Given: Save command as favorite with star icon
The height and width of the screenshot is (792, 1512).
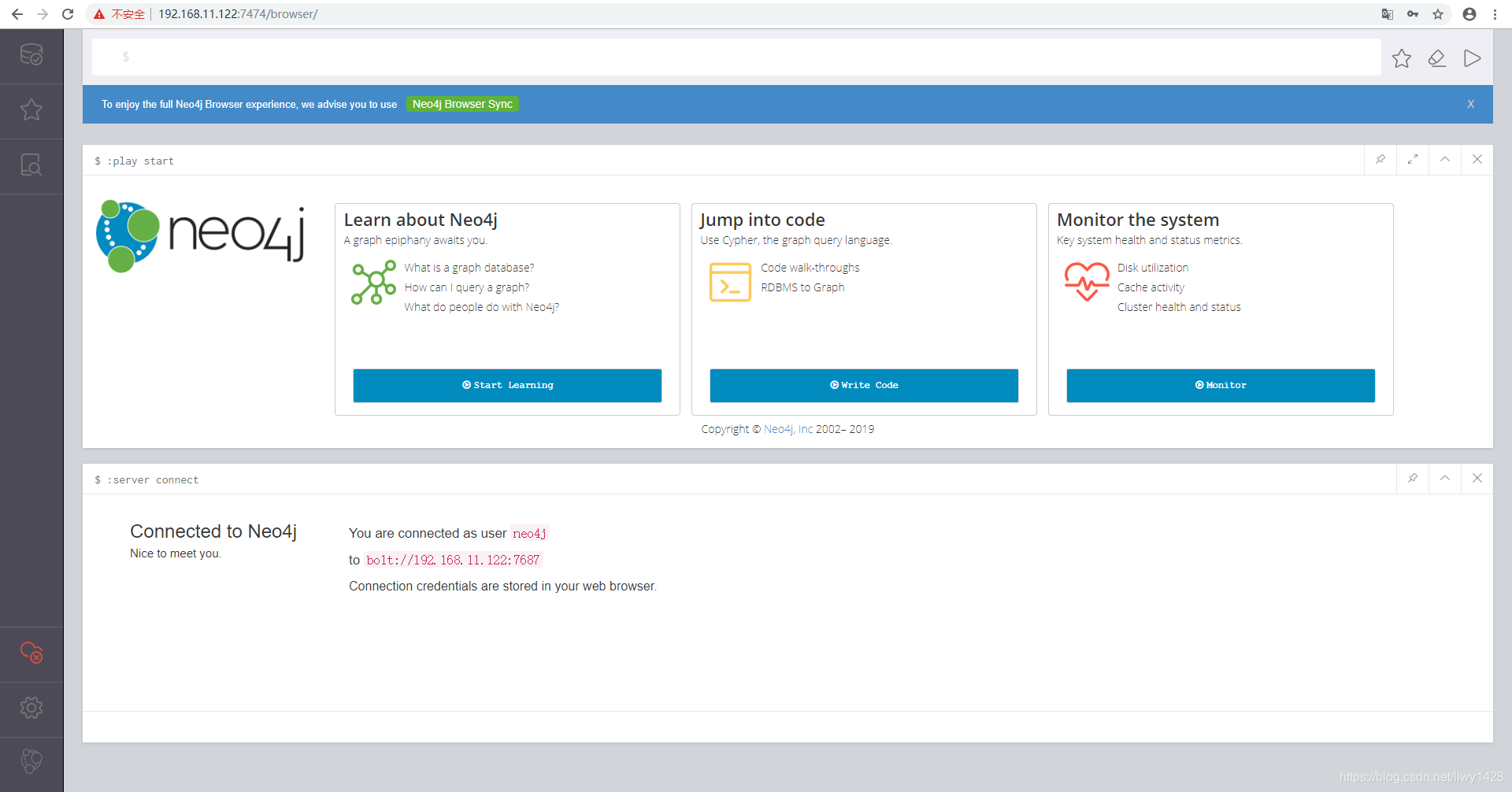Looking at the screenshot, I should [1402, 57].
